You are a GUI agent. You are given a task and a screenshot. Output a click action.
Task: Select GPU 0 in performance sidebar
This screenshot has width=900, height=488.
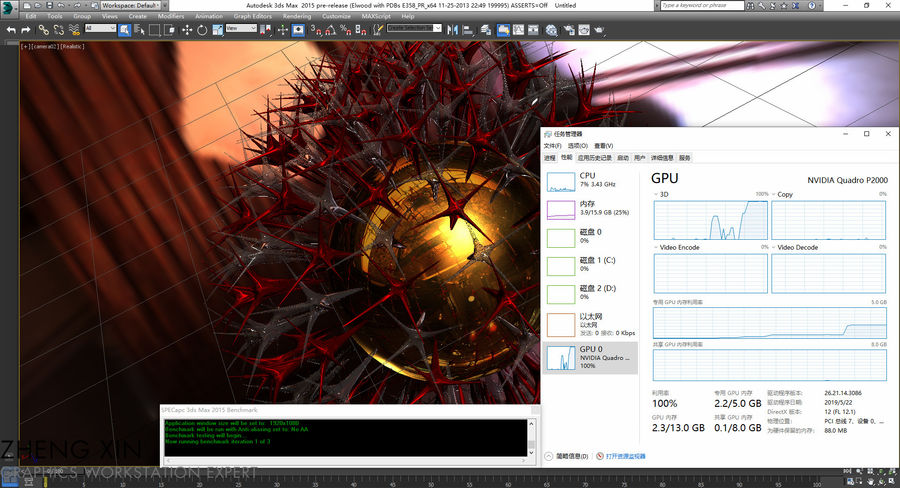coord(590,358)
